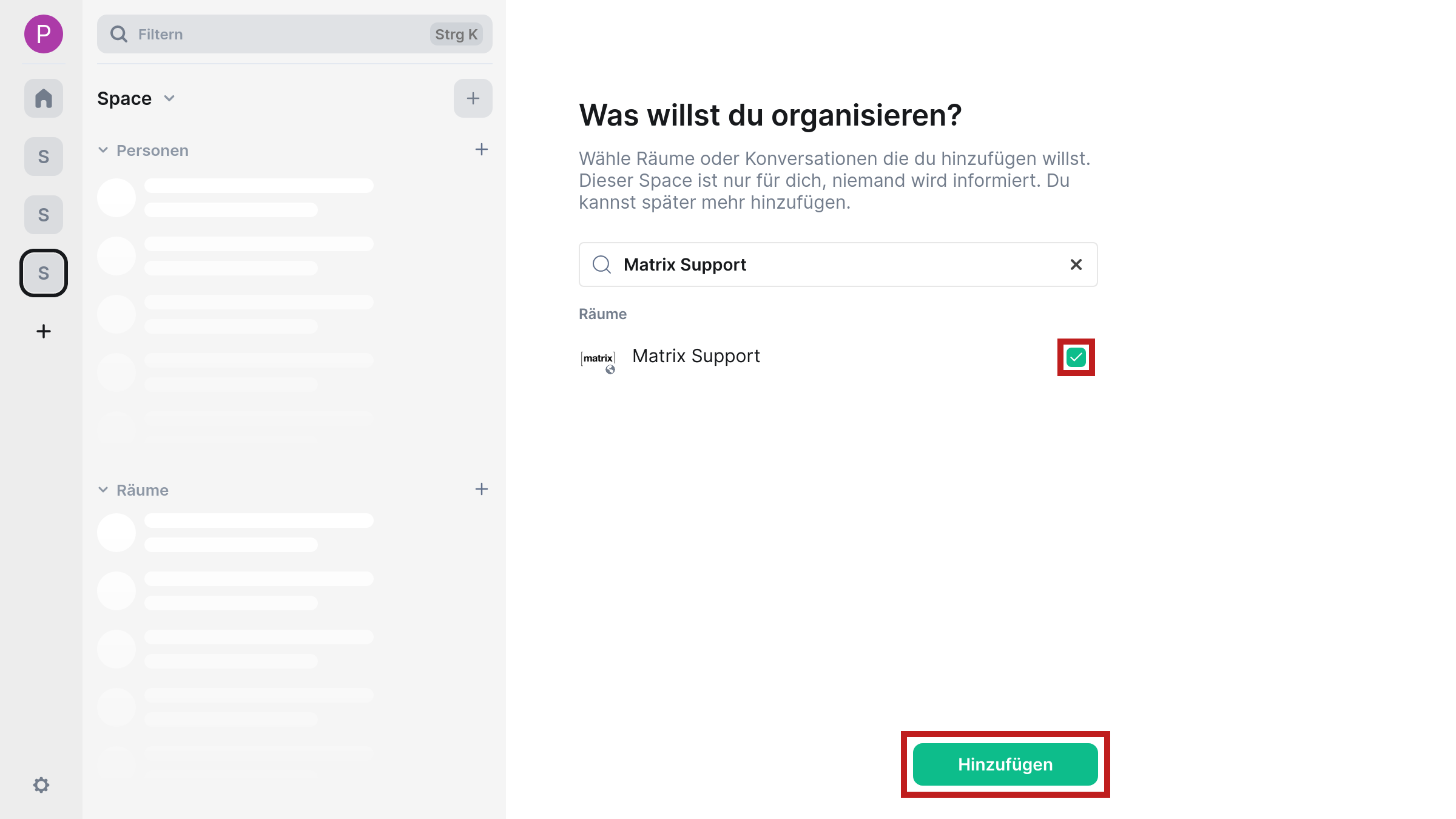
Task: Click the home navigation icon
Action: pos(43,98)
